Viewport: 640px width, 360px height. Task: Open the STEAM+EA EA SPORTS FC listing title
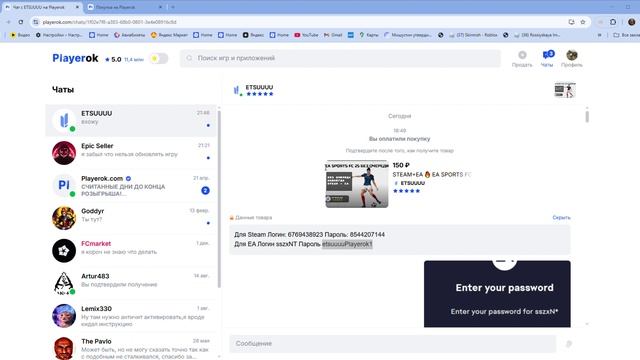(432, 174)
